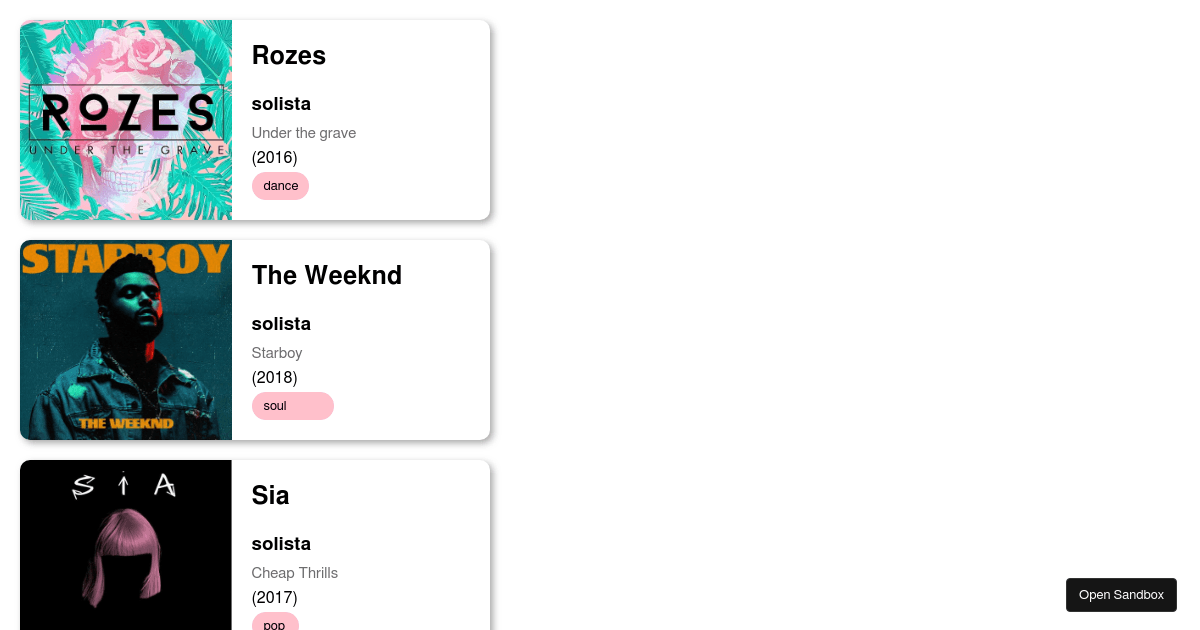Select the soul genre tag

[292, 406]
